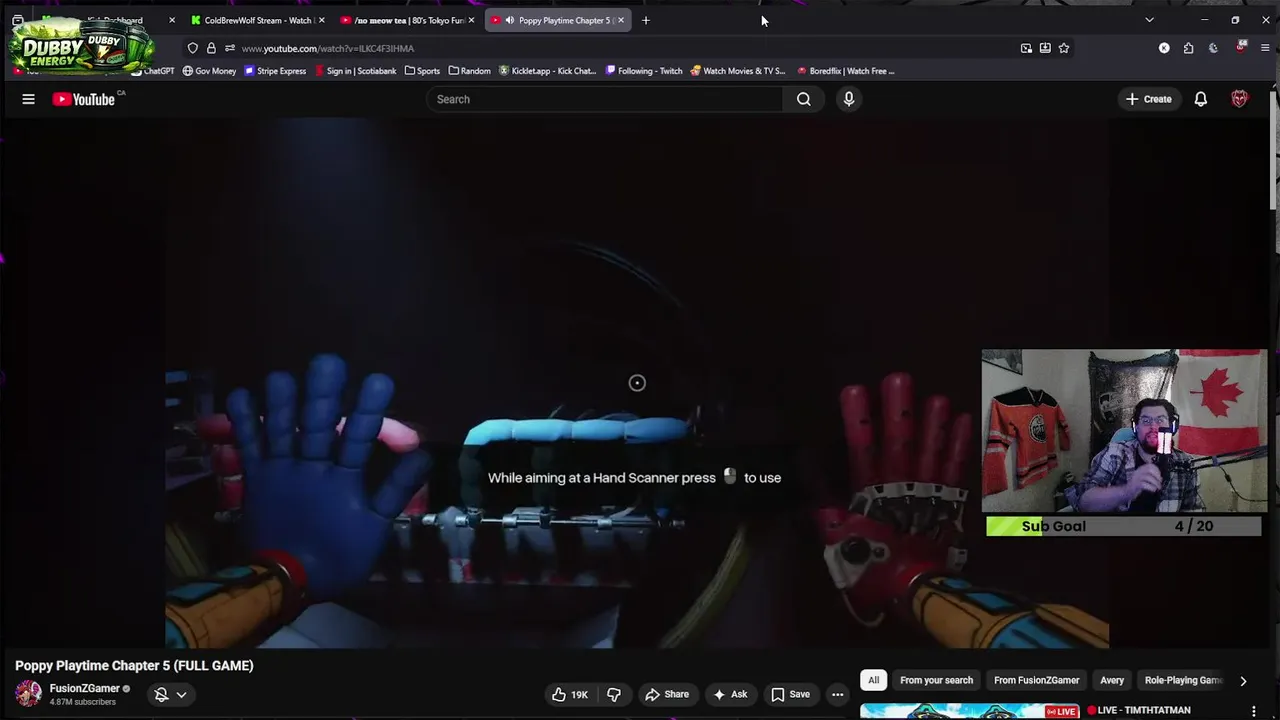Mute the Poppy Playtime tab audio icon
The image size is (1280, 720).
click(x=510, y=20)
